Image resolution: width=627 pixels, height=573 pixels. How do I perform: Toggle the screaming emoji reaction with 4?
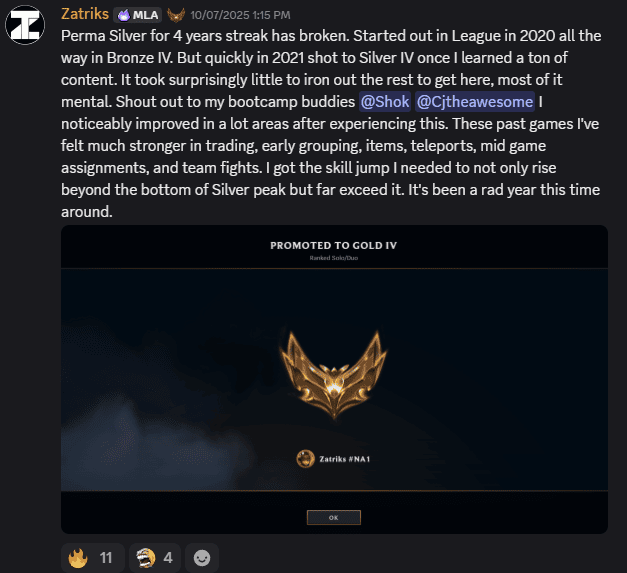pyautogui.click(x=155, y=558)
